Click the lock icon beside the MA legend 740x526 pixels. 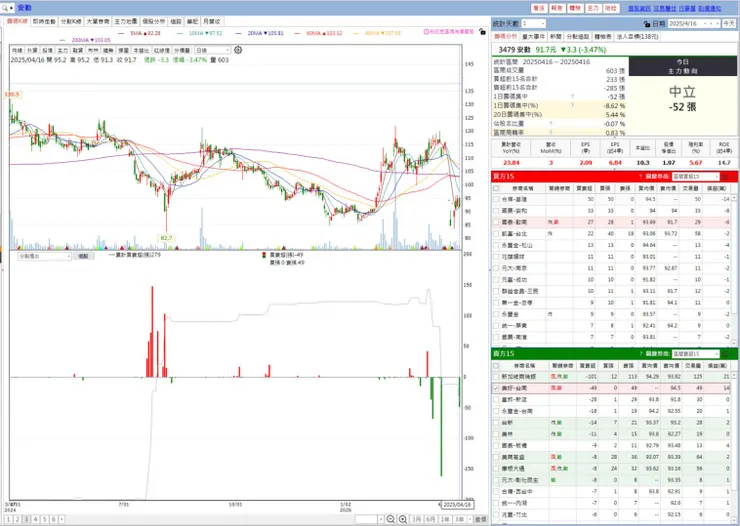coord(482,32)
